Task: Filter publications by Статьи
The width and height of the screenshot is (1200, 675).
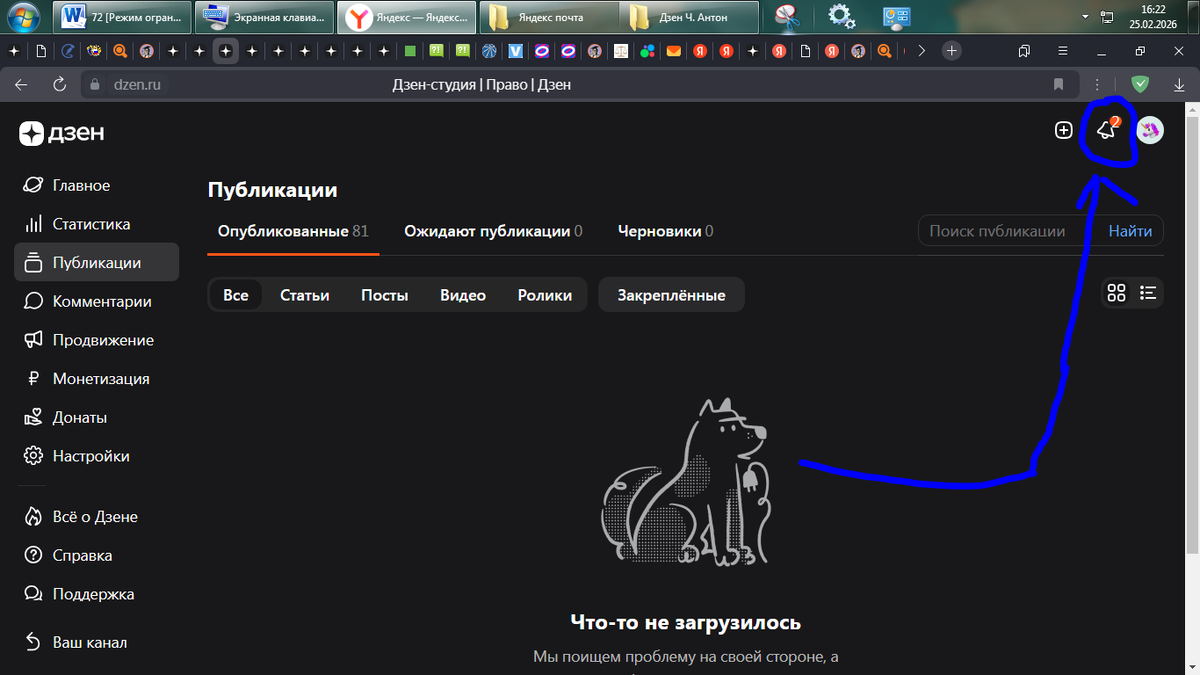Action: pos(305,295)
